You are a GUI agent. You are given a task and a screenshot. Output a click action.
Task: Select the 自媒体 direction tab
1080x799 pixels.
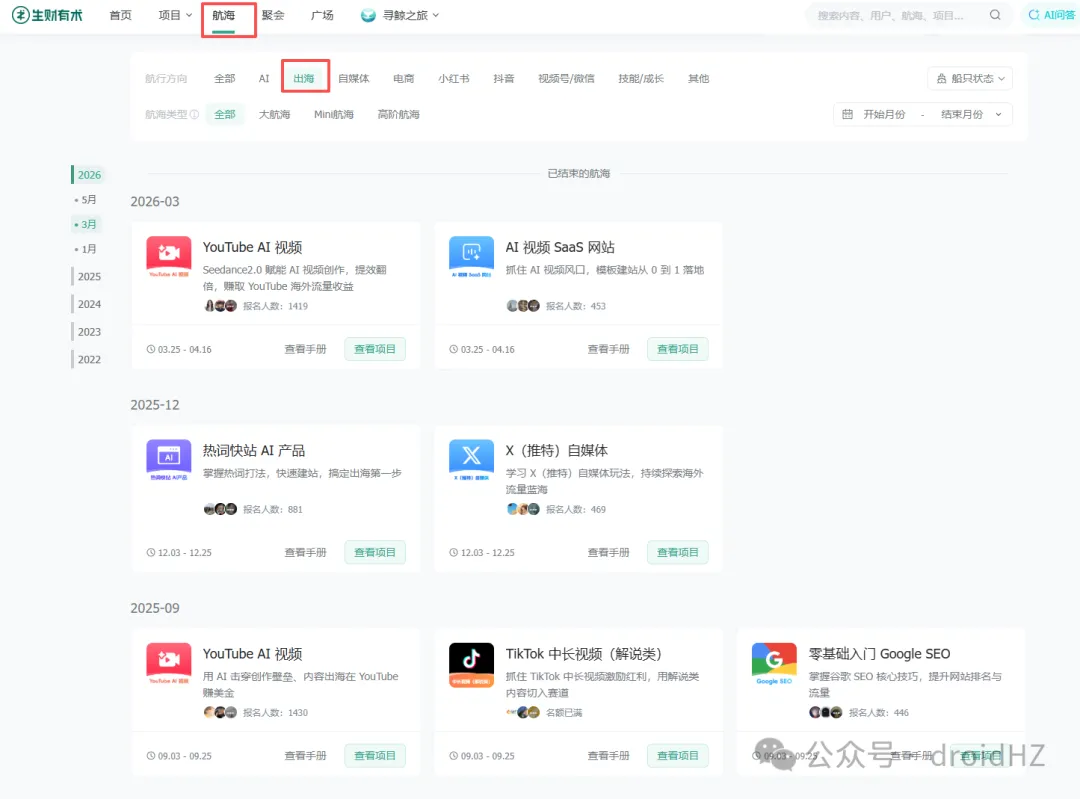click(x=353, y=79)
